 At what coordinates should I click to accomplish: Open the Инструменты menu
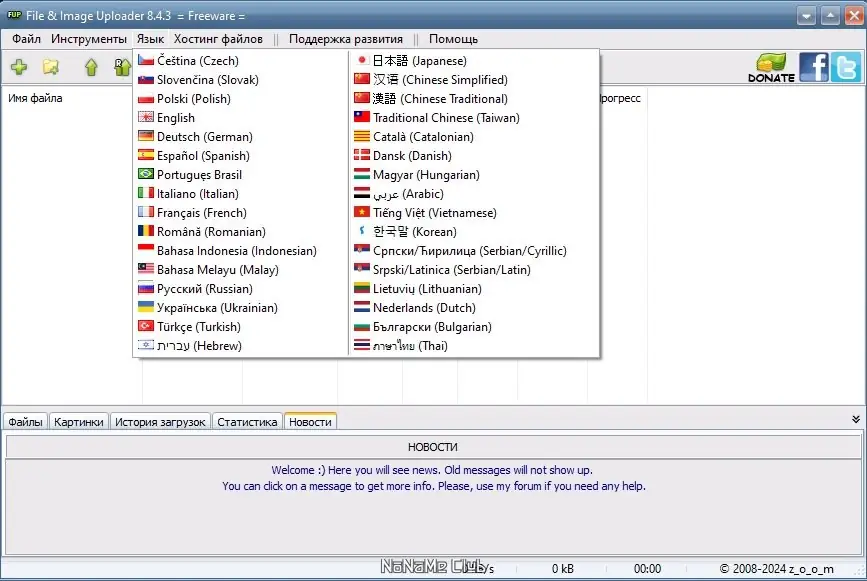tap(88, 39)
